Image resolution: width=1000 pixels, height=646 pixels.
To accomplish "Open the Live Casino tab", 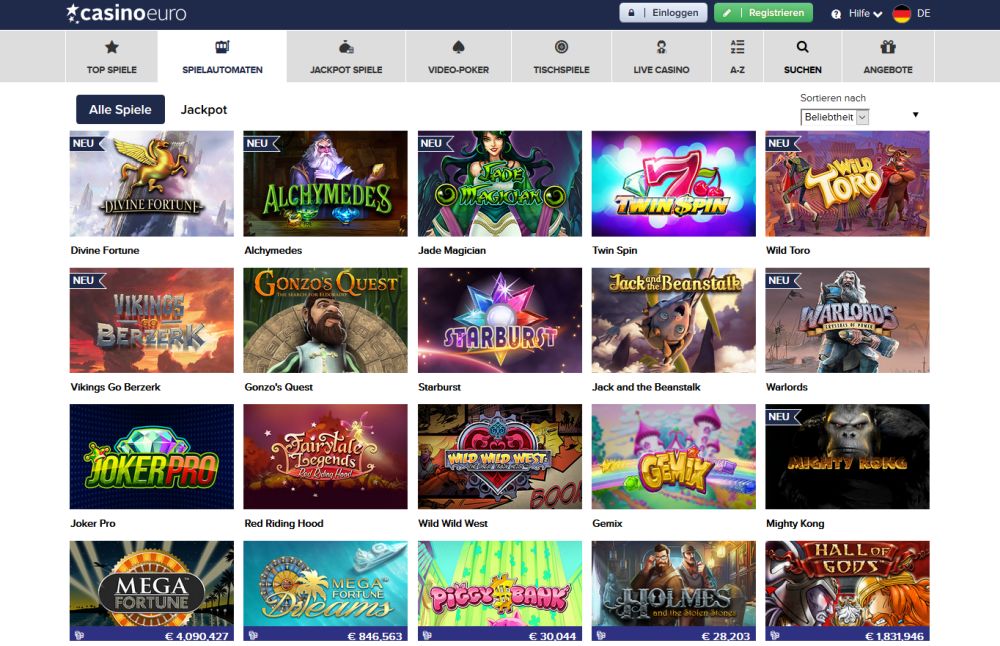I will point(661,56).
